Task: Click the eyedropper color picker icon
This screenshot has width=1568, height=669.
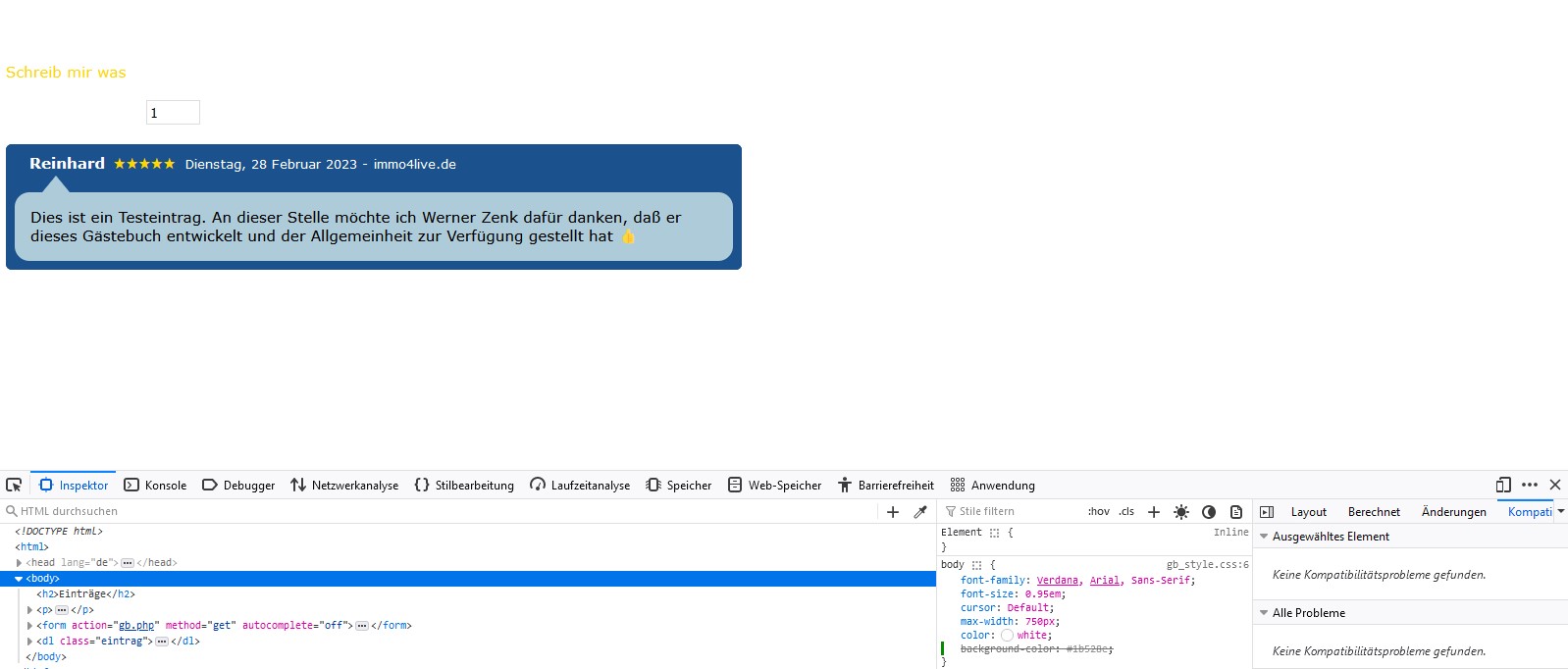Action: point(920,512)
